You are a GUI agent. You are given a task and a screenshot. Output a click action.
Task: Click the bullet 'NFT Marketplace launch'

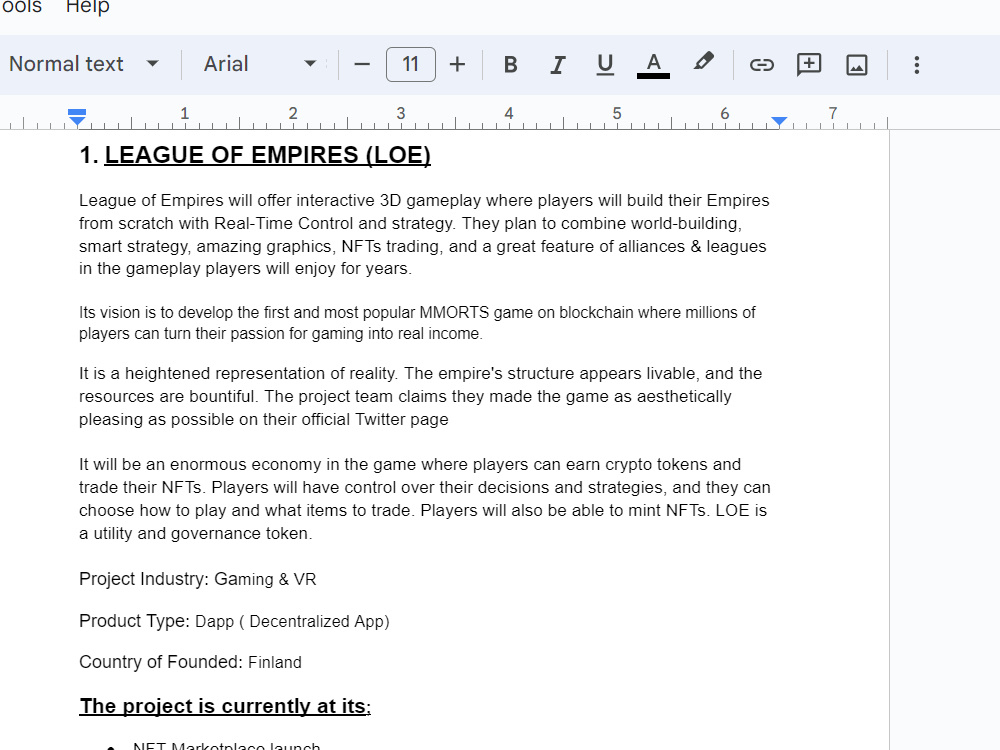pos(226,745)
